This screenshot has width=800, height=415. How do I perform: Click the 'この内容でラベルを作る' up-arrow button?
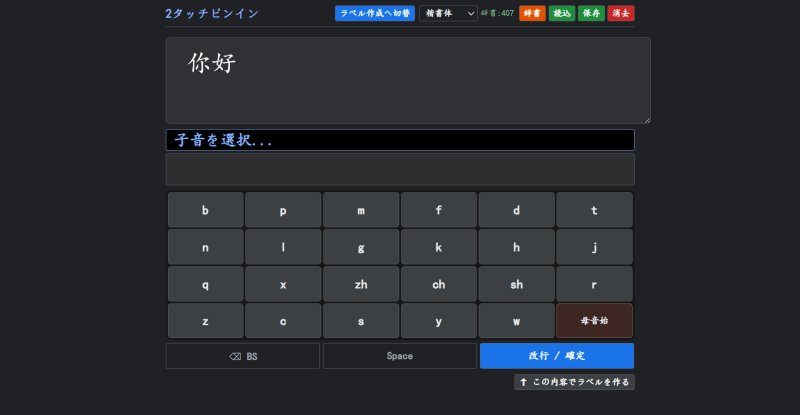574,382
